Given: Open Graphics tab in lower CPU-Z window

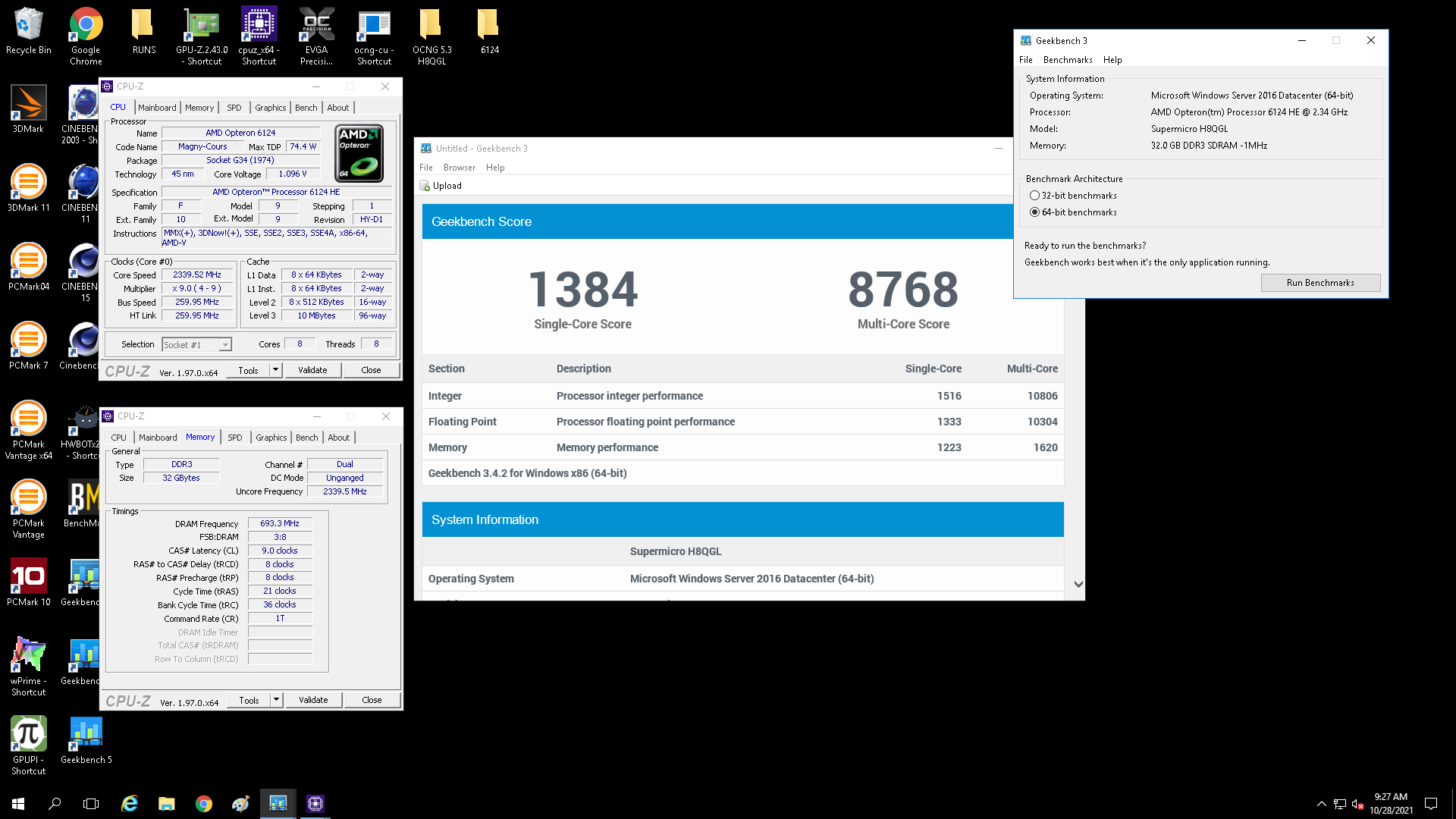Looking at the screenshot, I should tap(271, 438).
